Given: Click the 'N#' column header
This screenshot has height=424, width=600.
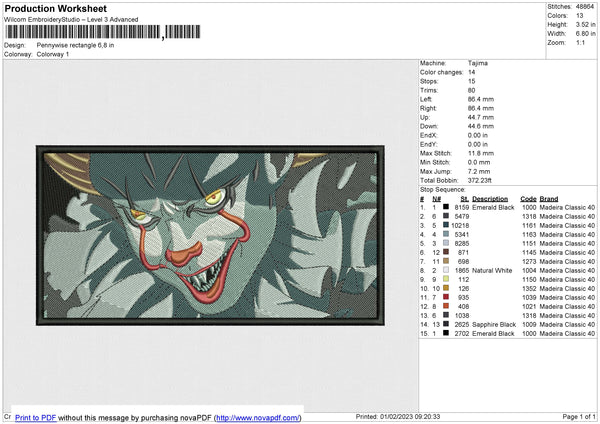Looking at the screenshot, I should [x=436, y=199].
